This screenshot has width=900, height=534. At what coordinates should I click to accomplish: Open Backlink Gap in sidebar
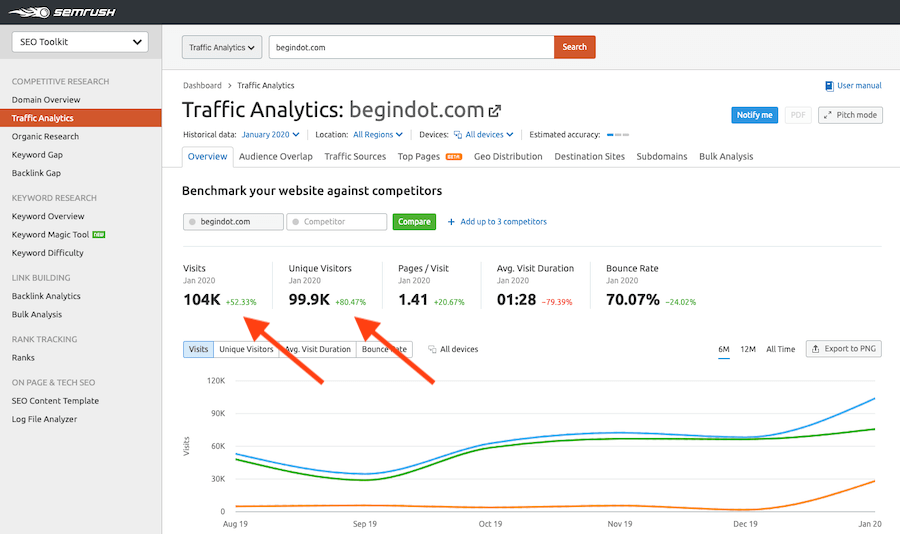pyautogui.click(x=36, y=173)
